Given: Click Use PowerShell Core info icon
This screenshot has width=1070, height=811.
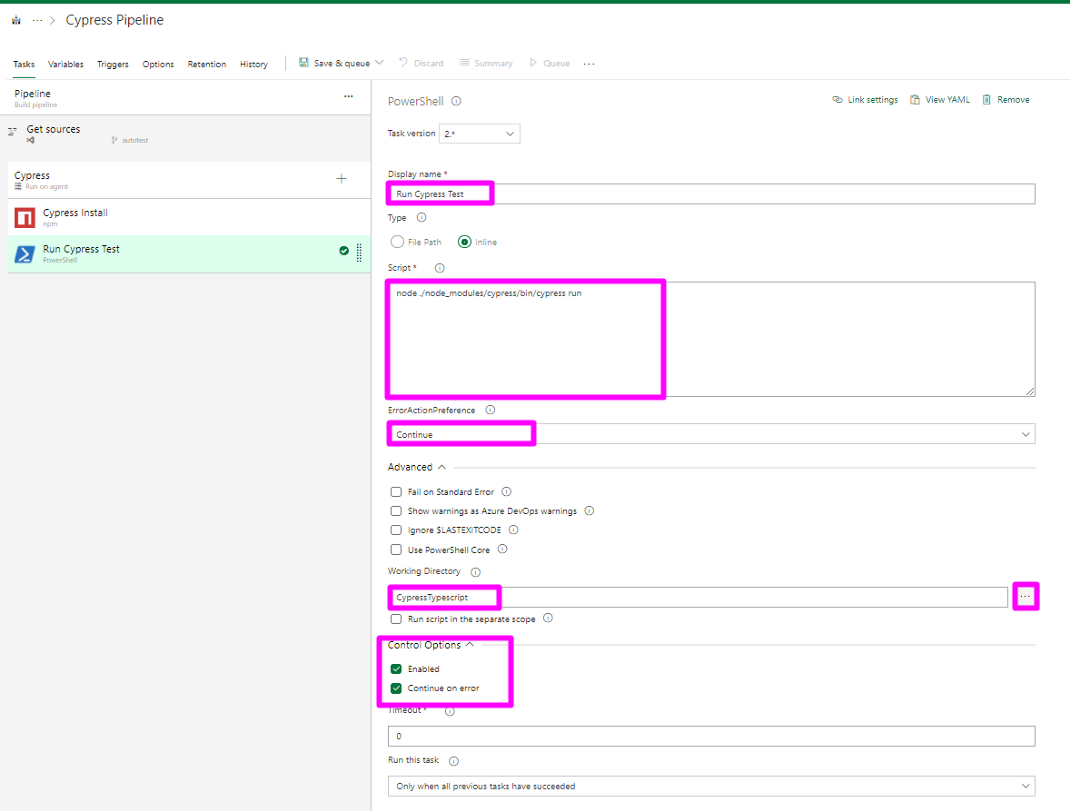Looking at the screenshot, I should pos(502,549).
